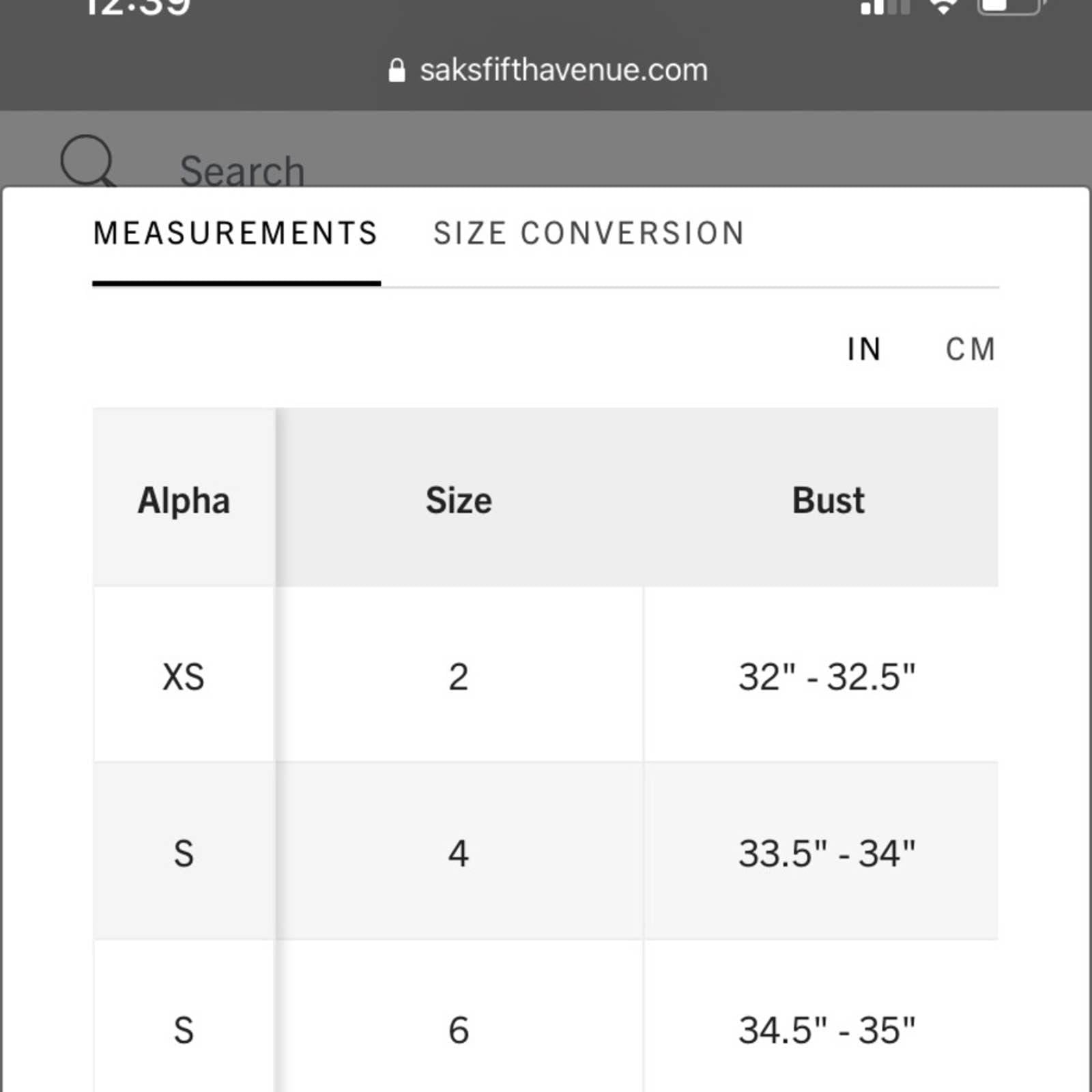Tap the 32" - 32.5" bust cell

(x=827, y=675)
